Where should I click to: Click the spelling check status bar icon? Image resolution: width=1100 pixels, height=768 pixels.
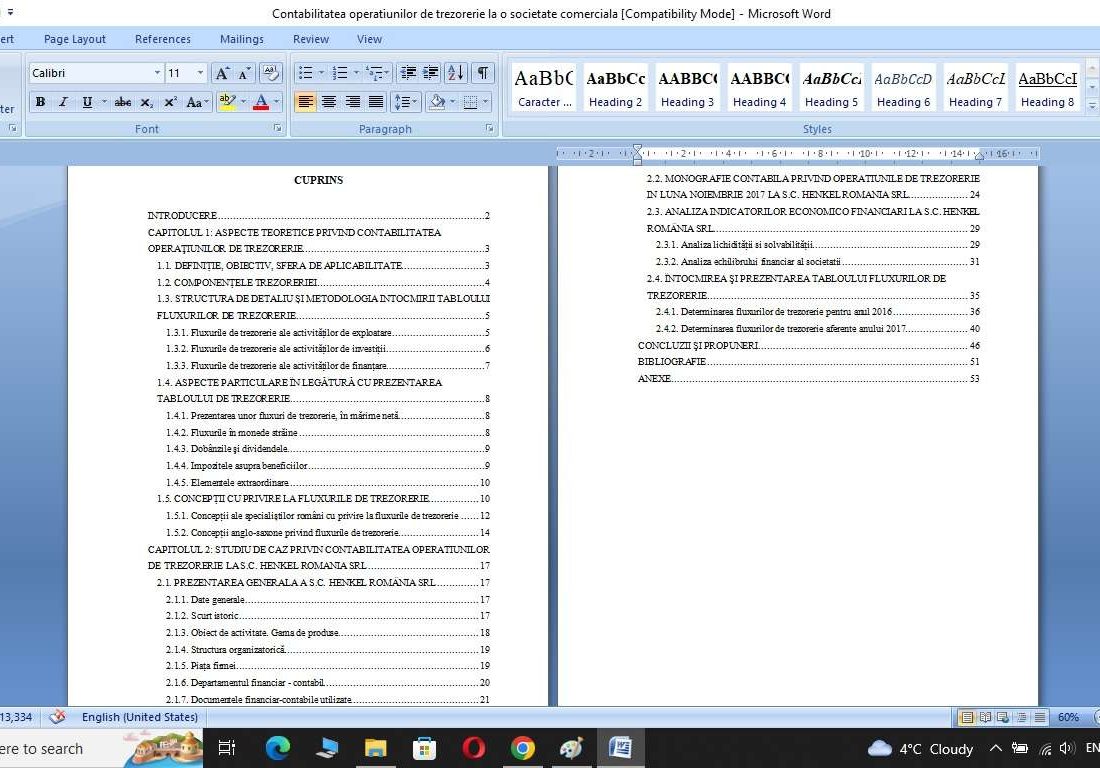click(57, 717)
